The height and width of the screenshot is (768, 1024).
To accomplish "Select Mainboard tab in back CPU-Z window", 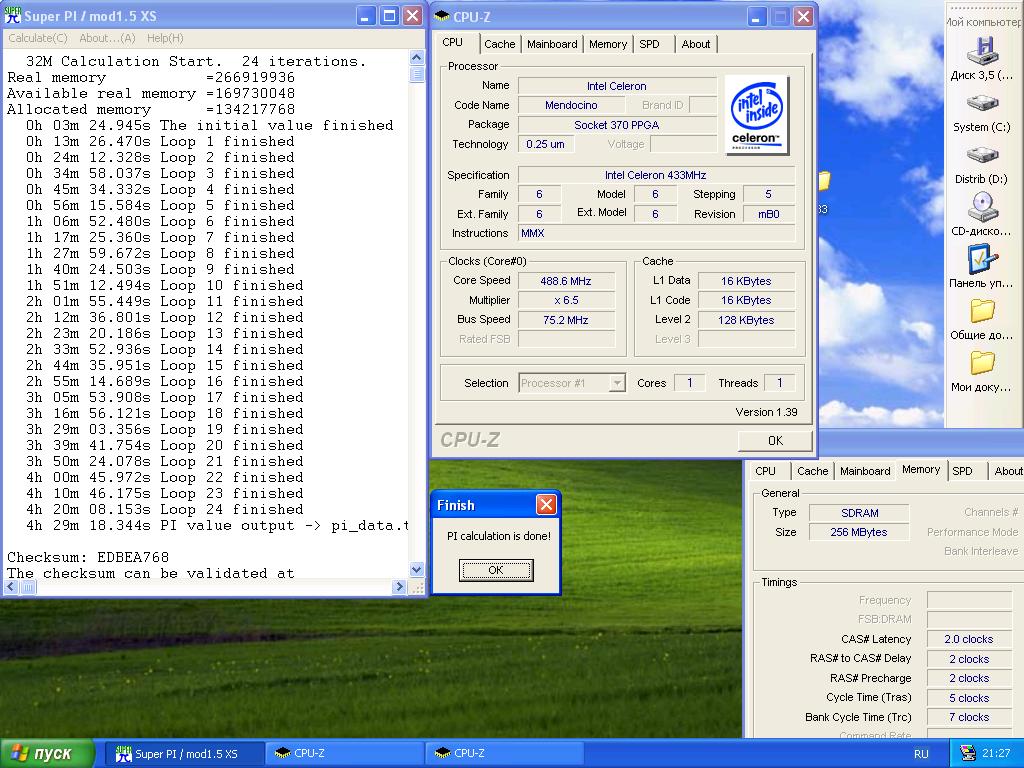I will point(865,471).
